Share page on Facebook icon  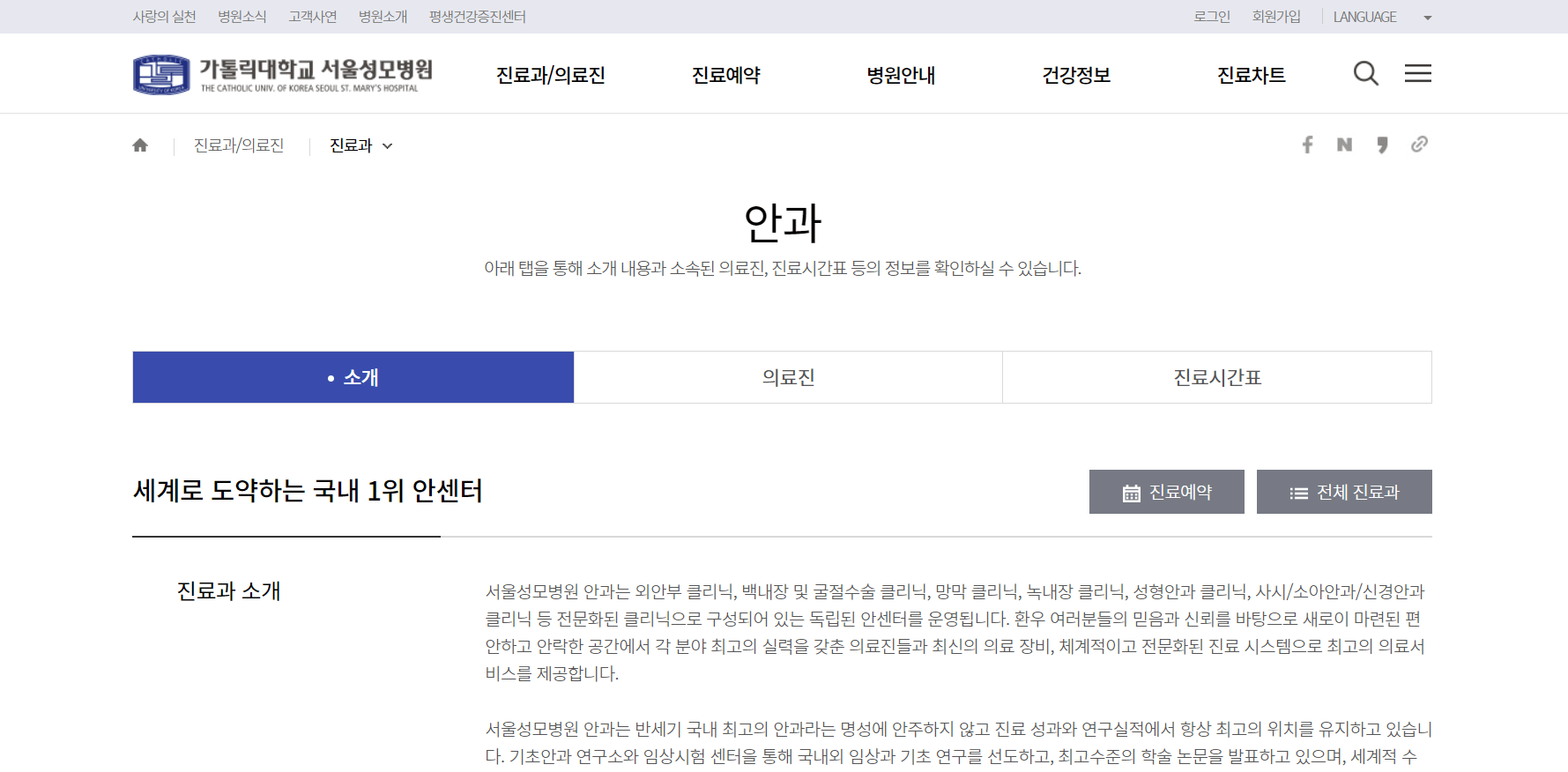(1308, 145)
